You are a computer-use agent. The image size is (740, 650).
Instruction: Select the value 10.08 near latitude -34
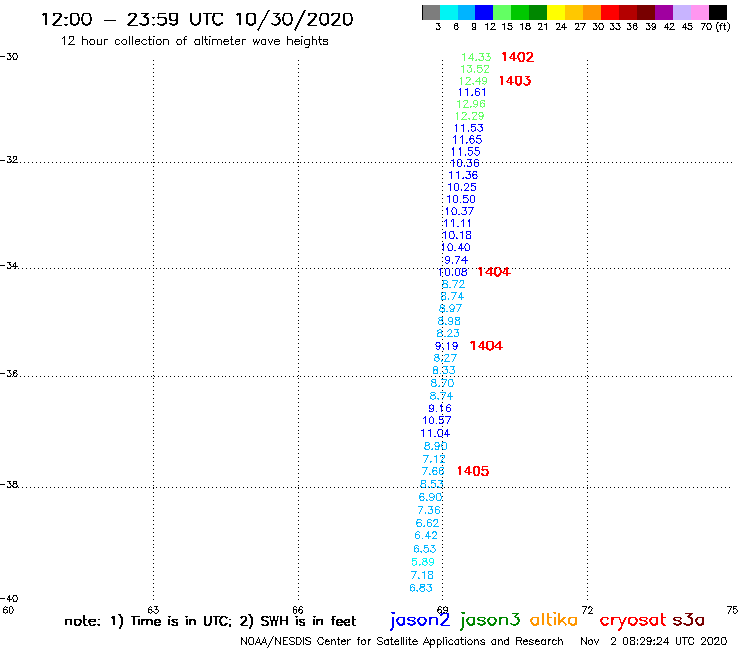(453, 272)
